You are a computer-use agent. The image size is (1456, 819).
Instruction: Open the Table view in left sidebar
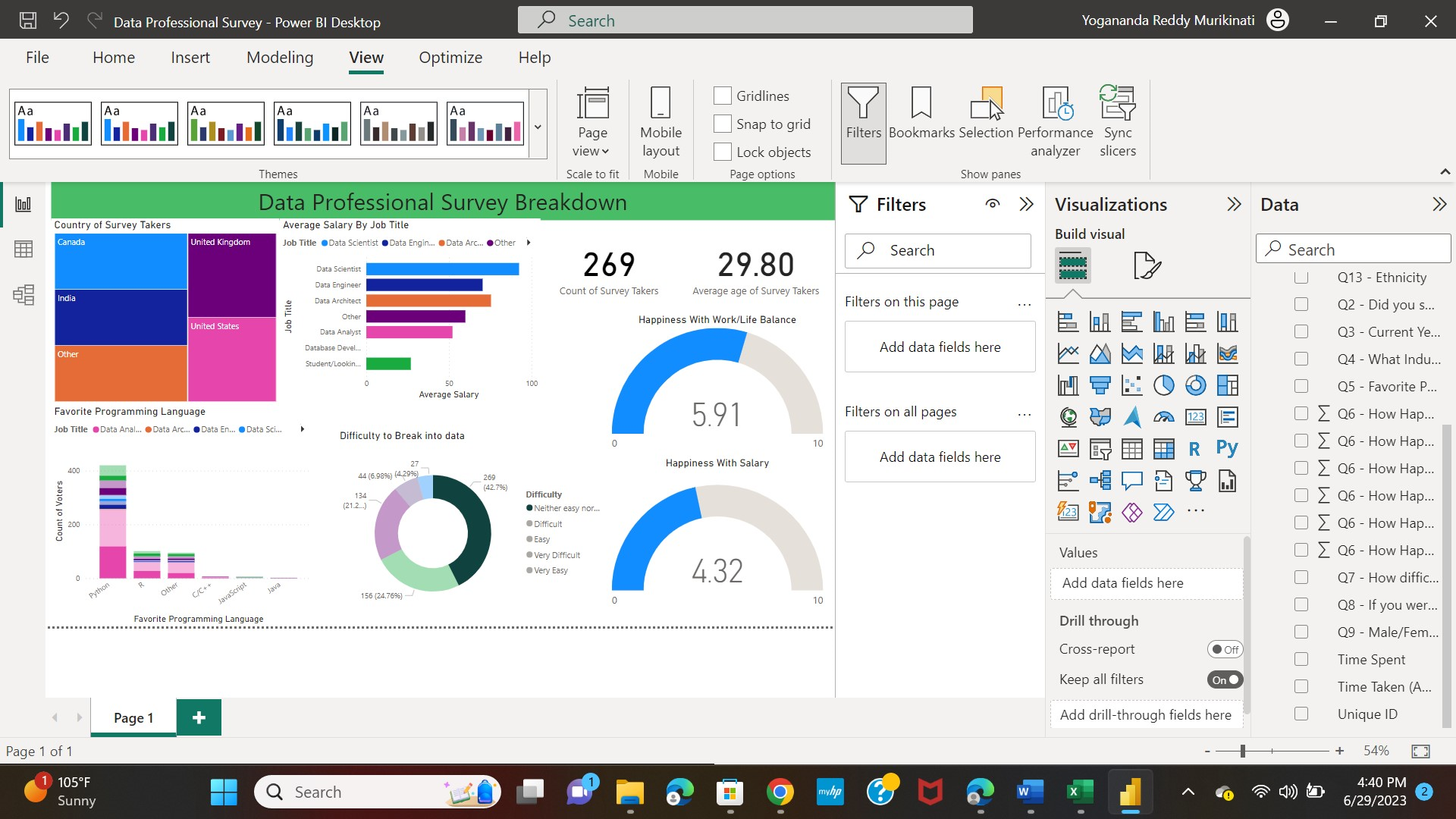(x=24, y=249)
